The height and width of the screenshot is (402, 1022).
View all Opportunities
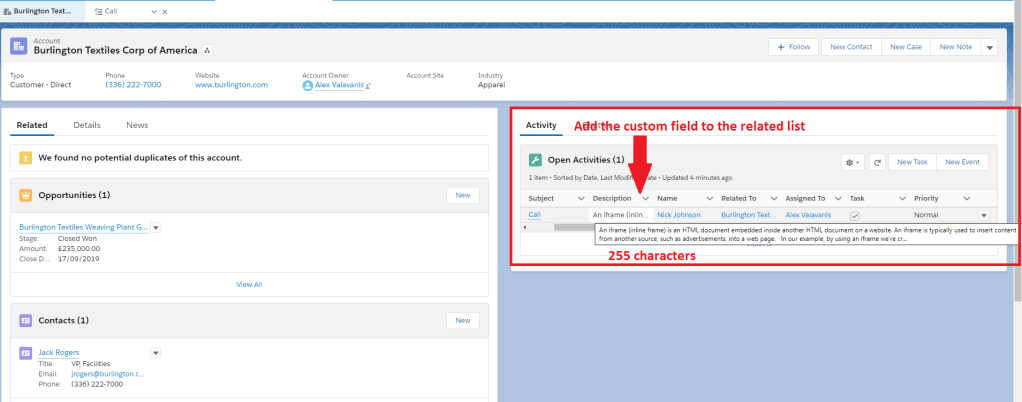pyautogui.click(x=249, y=284)
